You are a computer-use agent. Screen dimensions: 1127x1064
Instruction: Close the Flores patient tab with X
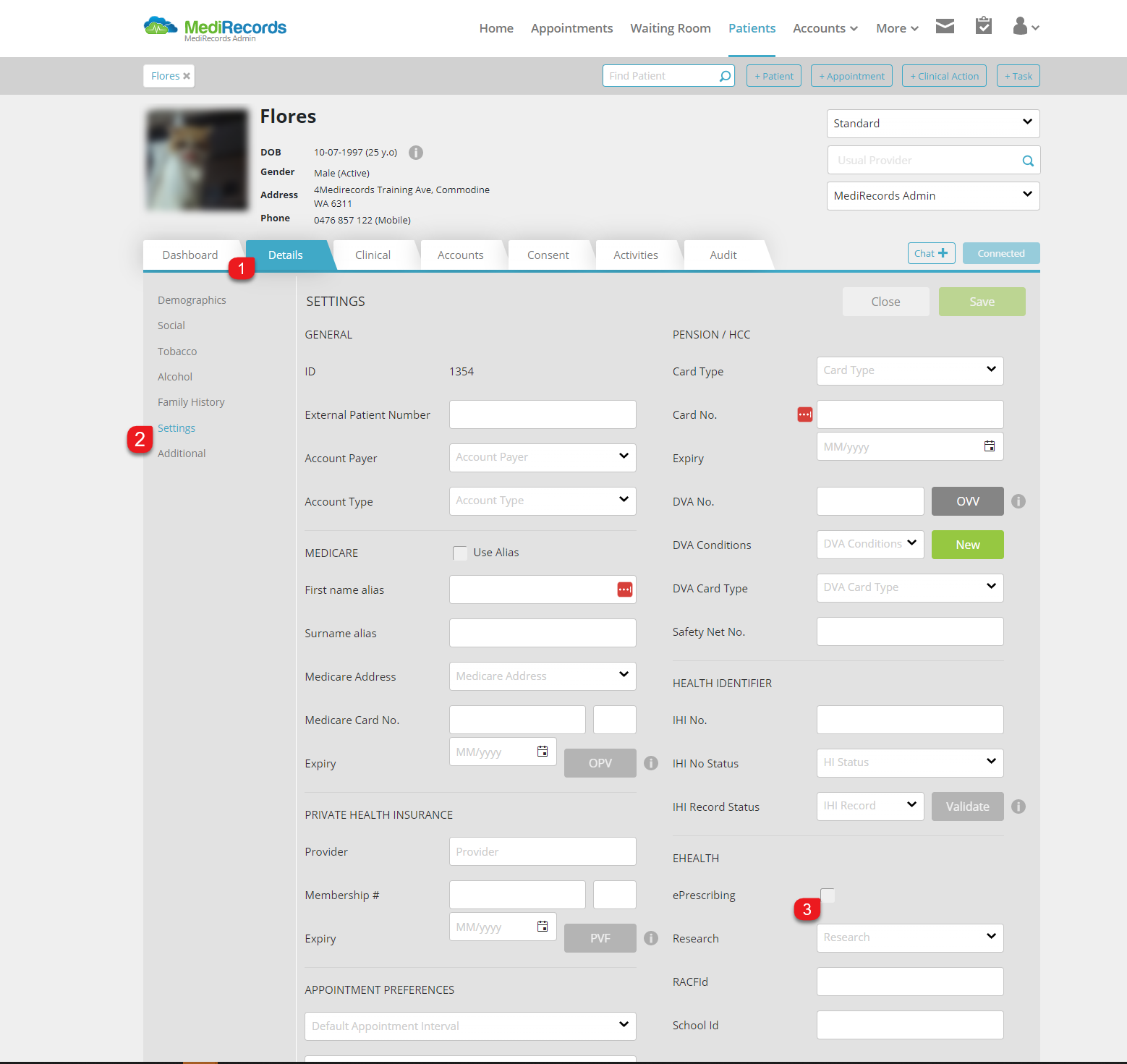tap(187, 76)
